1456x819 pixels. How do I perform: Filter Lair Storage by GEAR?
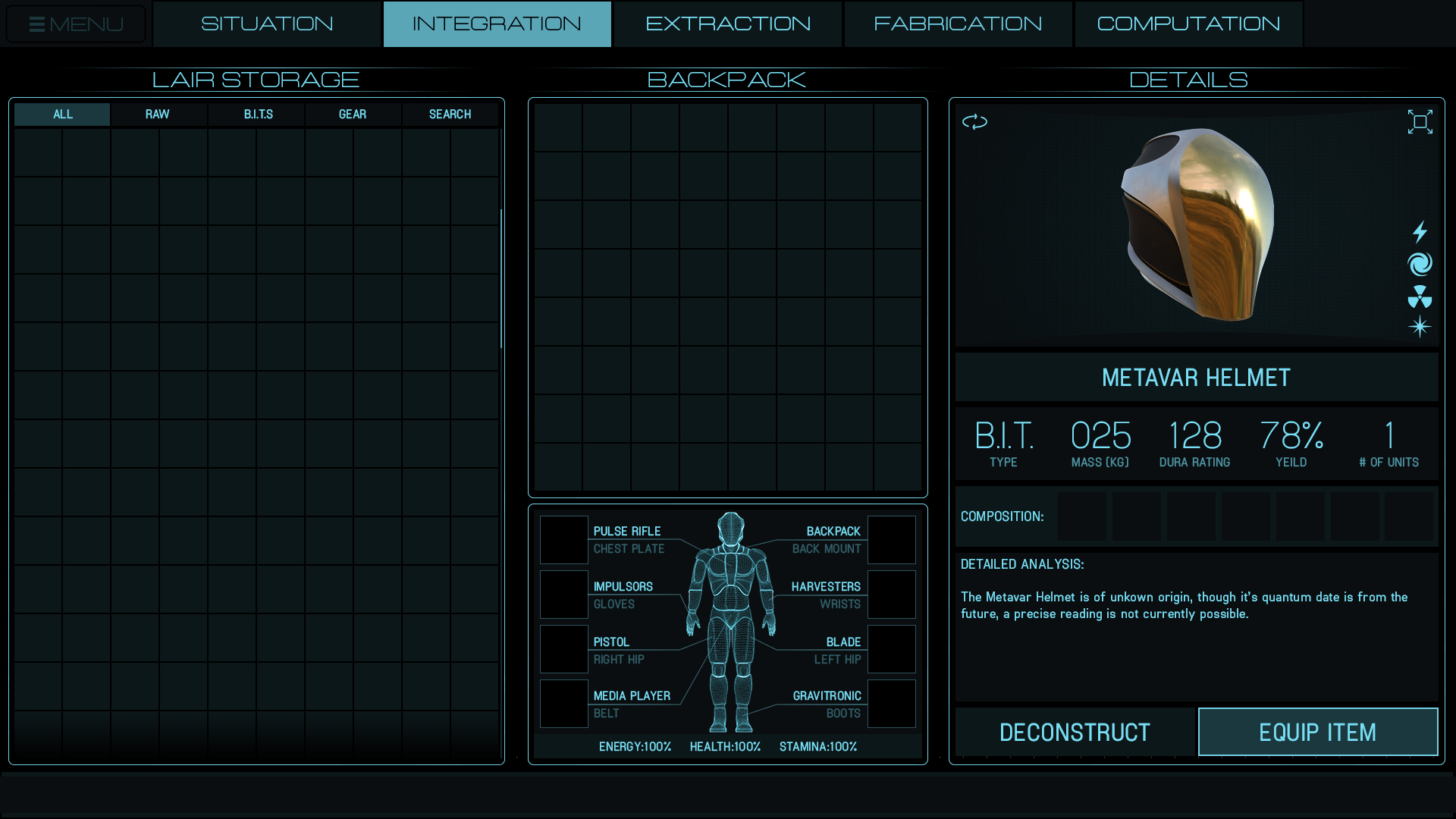[x=353, y=115]
